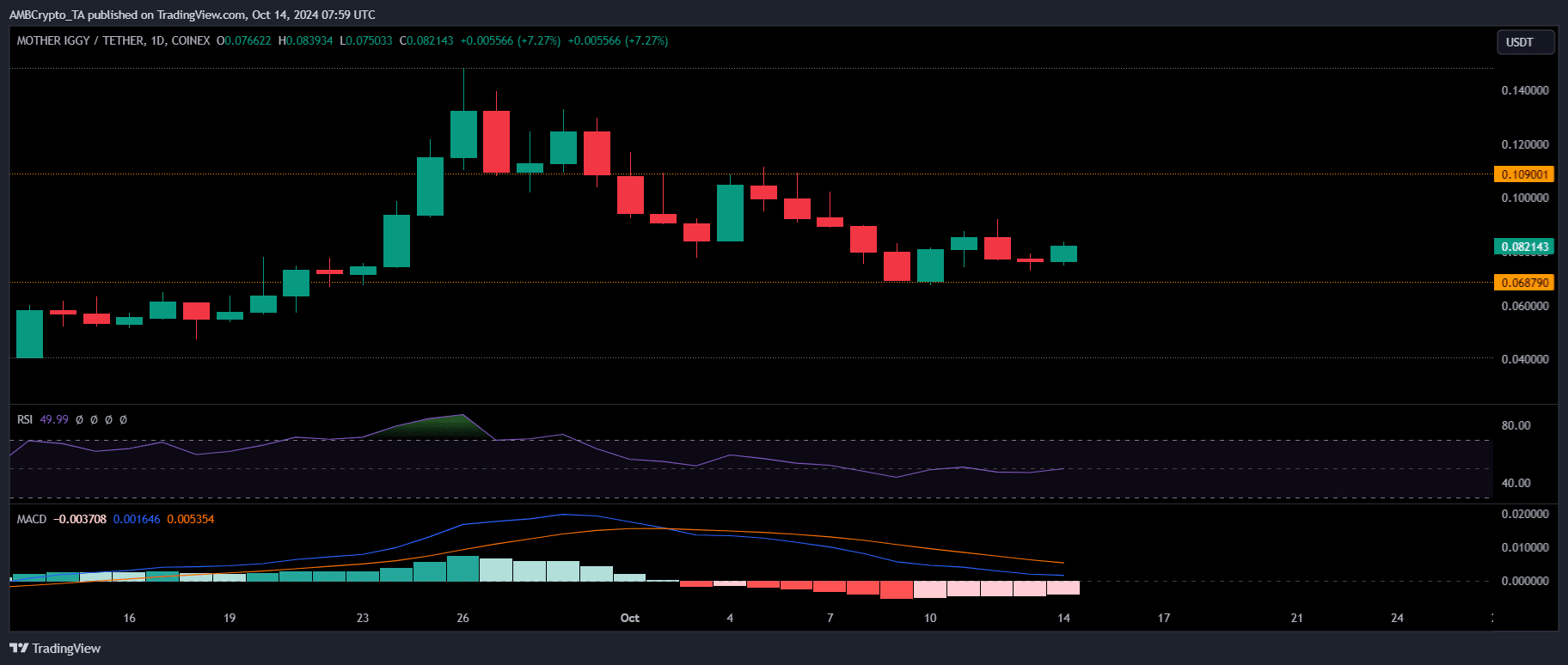Click the RSI indicator label
This screenshot has height=665, width=1568.
[25, 419]
